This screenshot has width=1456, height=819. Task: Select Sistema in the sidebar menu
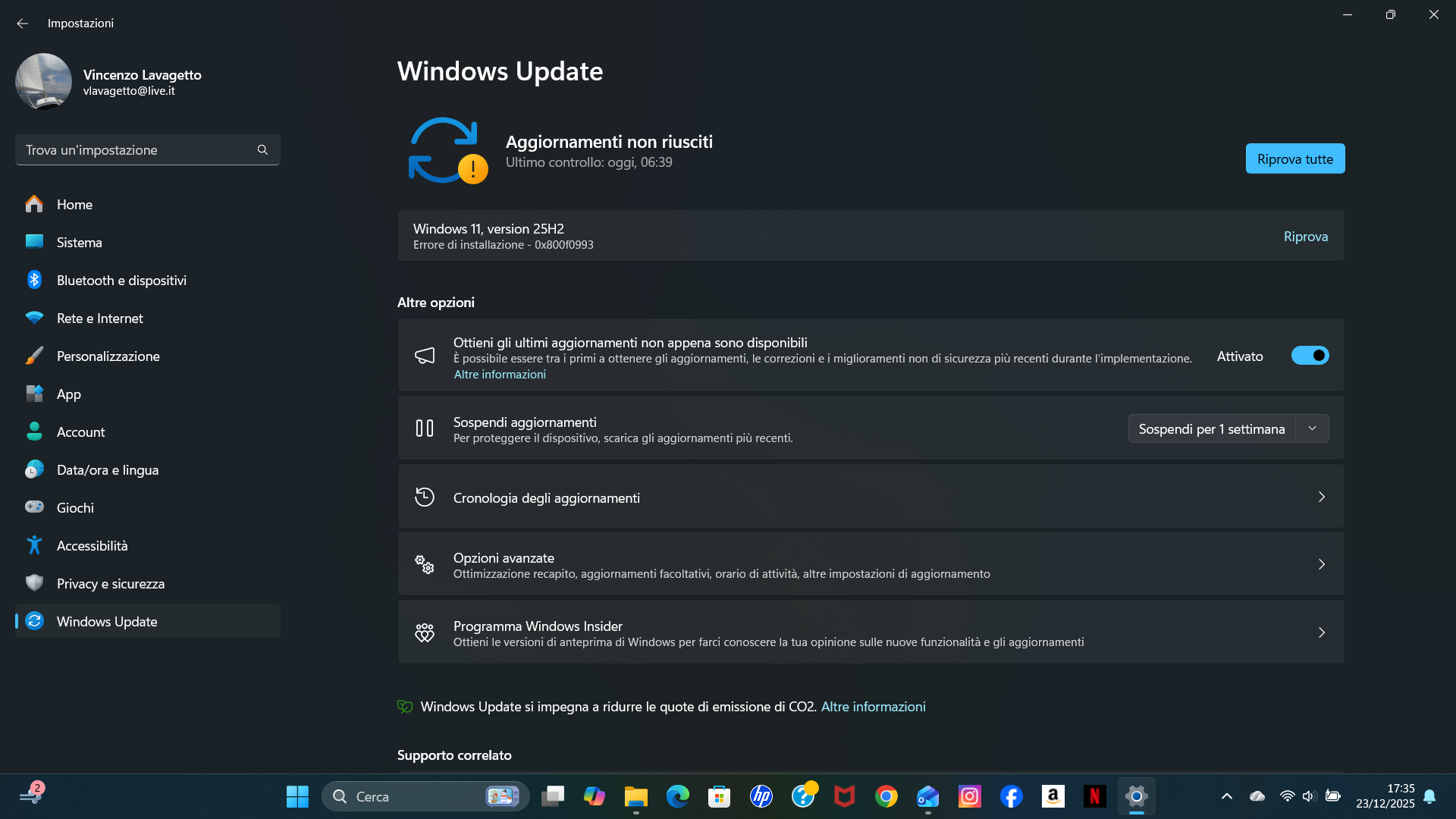coord(79,242)
